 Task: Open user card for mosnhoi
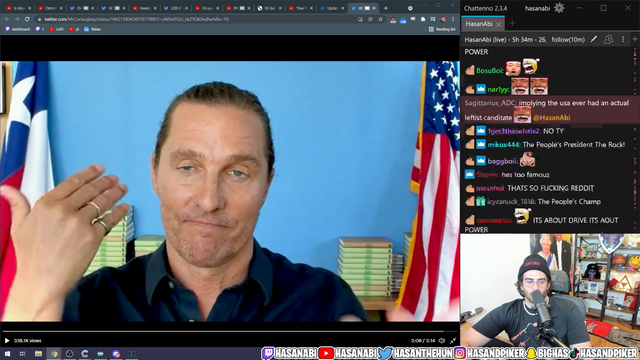[490, 188]
